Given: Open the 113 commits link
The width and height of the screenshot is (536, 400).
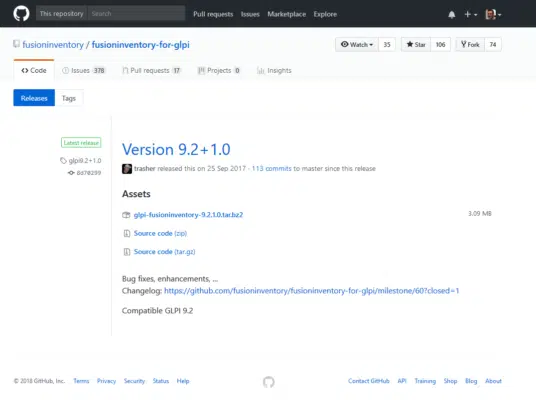Looking at the screenshot, I should [x=271, y=169].
